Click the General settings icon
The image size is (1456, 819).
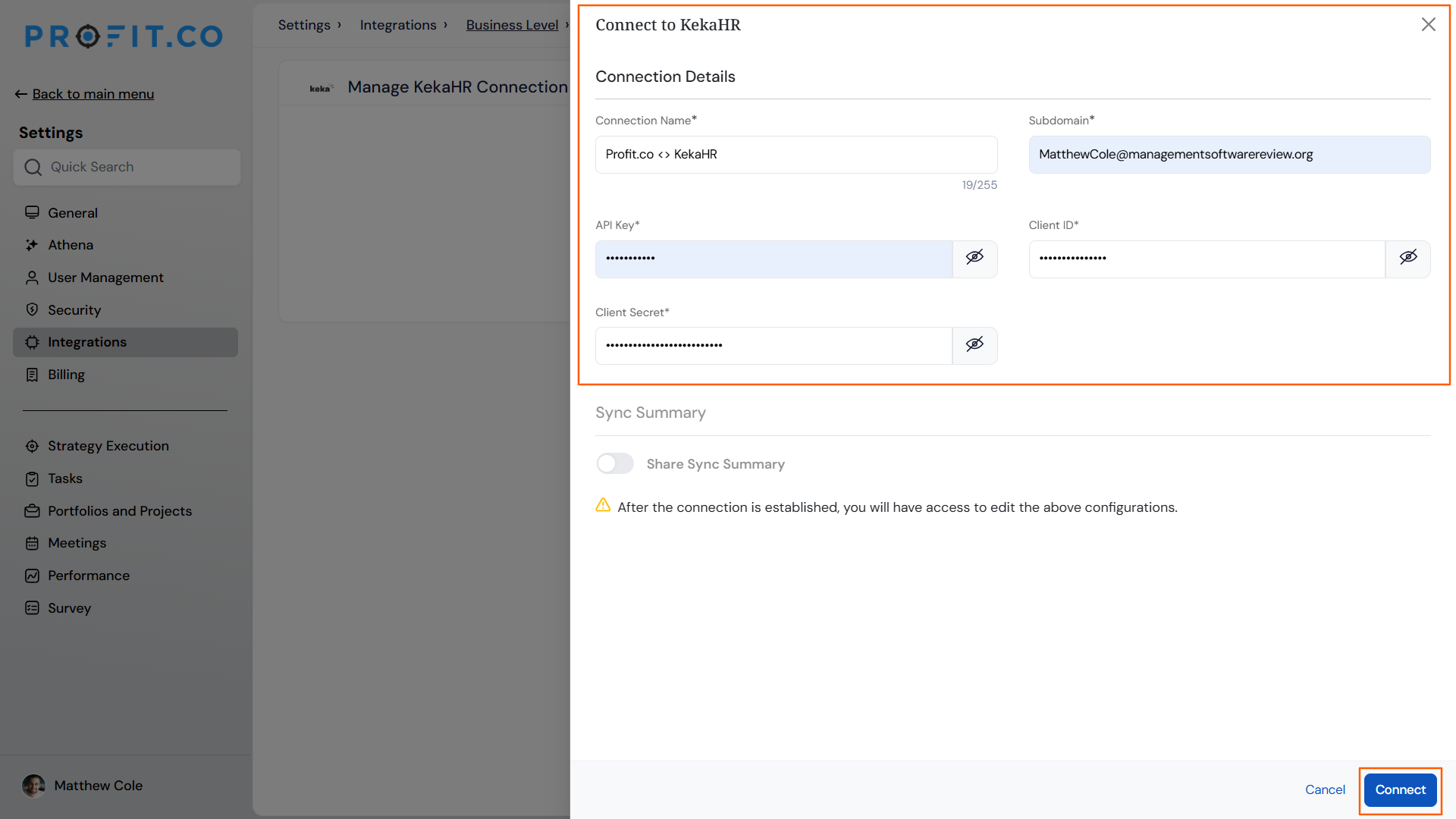(x=32, y=212)
